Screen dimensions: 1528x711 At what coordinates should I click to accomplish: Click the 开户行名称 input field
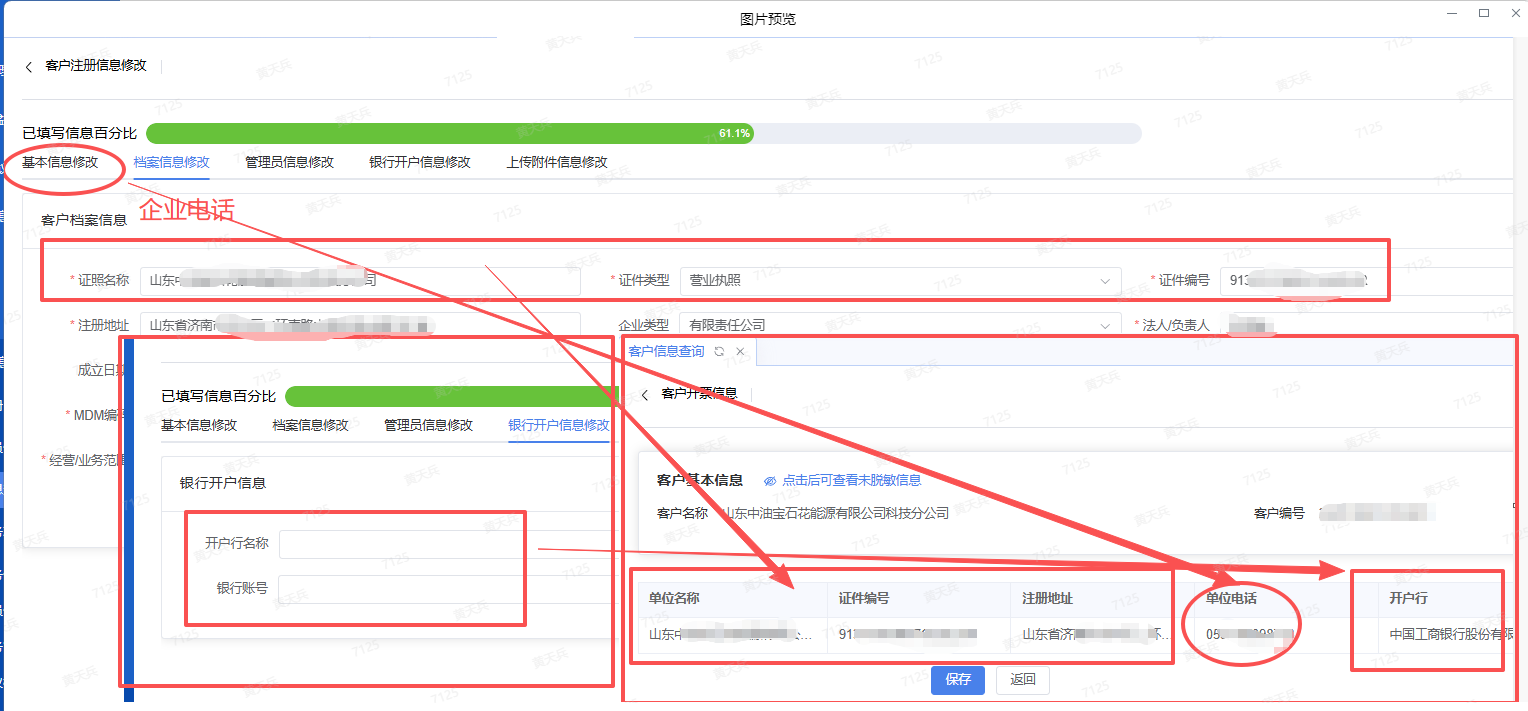(x=445, y=544)
